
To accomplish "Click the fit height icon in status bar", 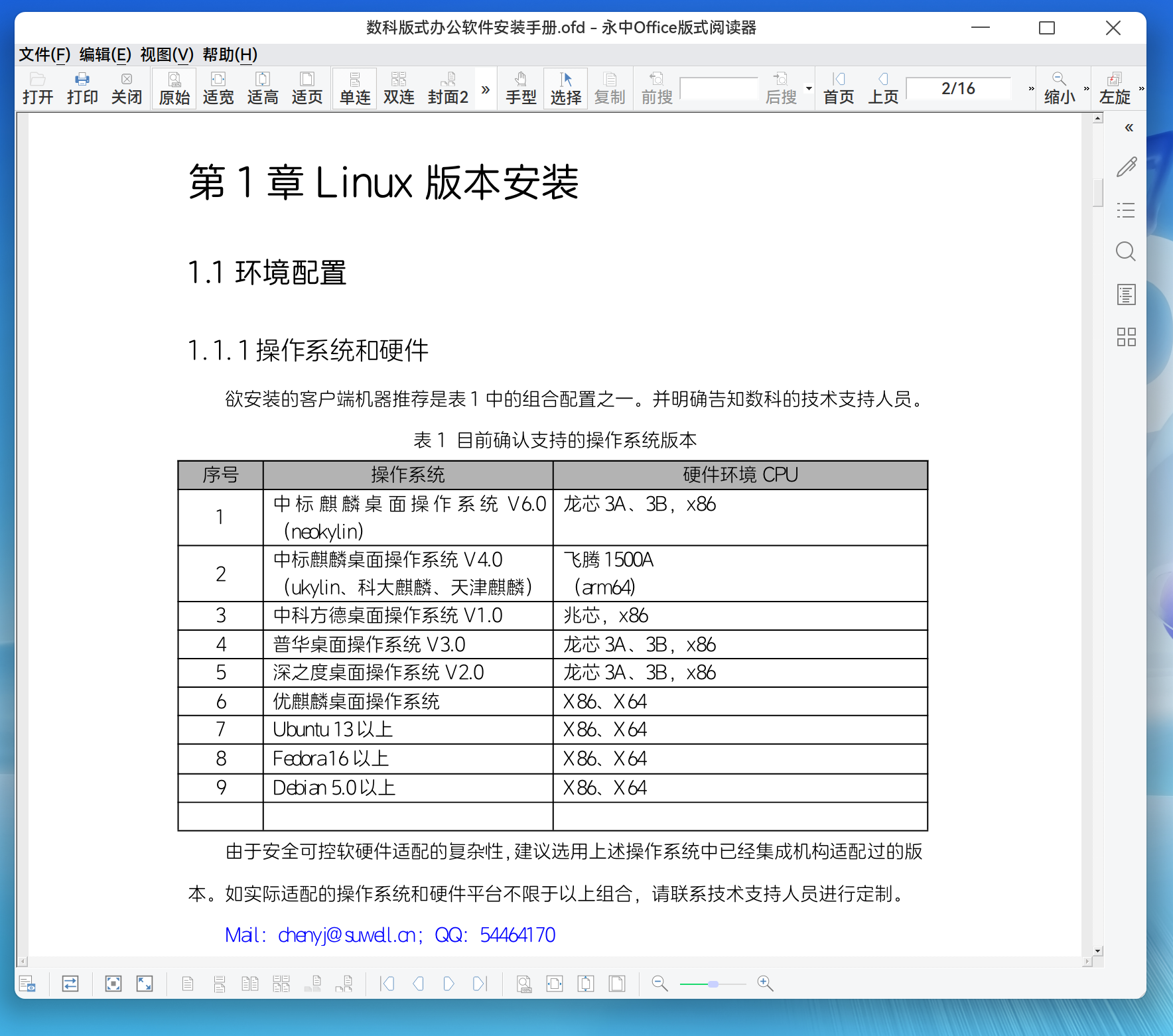I will click(x=586, y=984).
